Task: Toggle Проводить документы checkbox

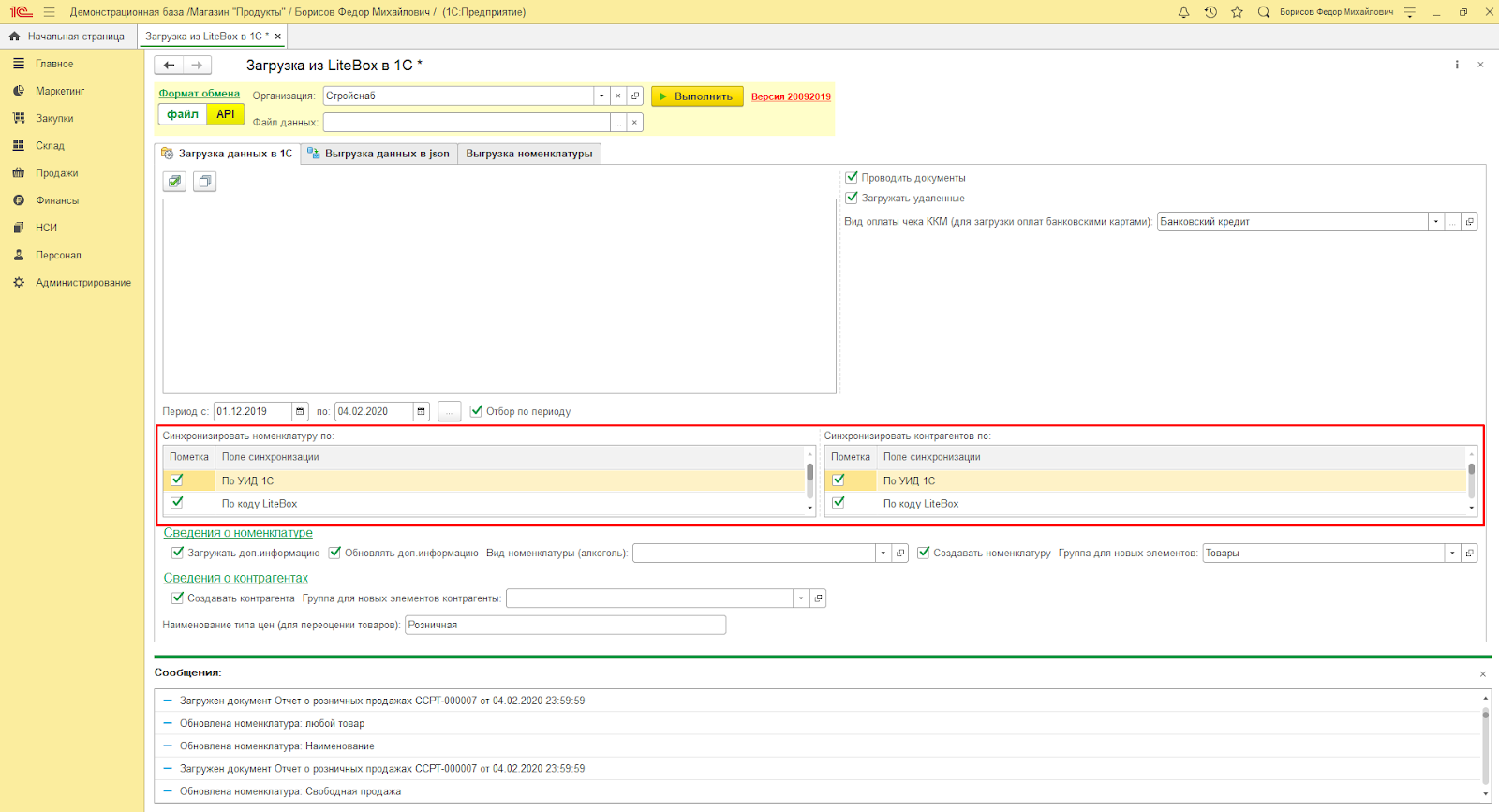Action: [x=852, y=177]
